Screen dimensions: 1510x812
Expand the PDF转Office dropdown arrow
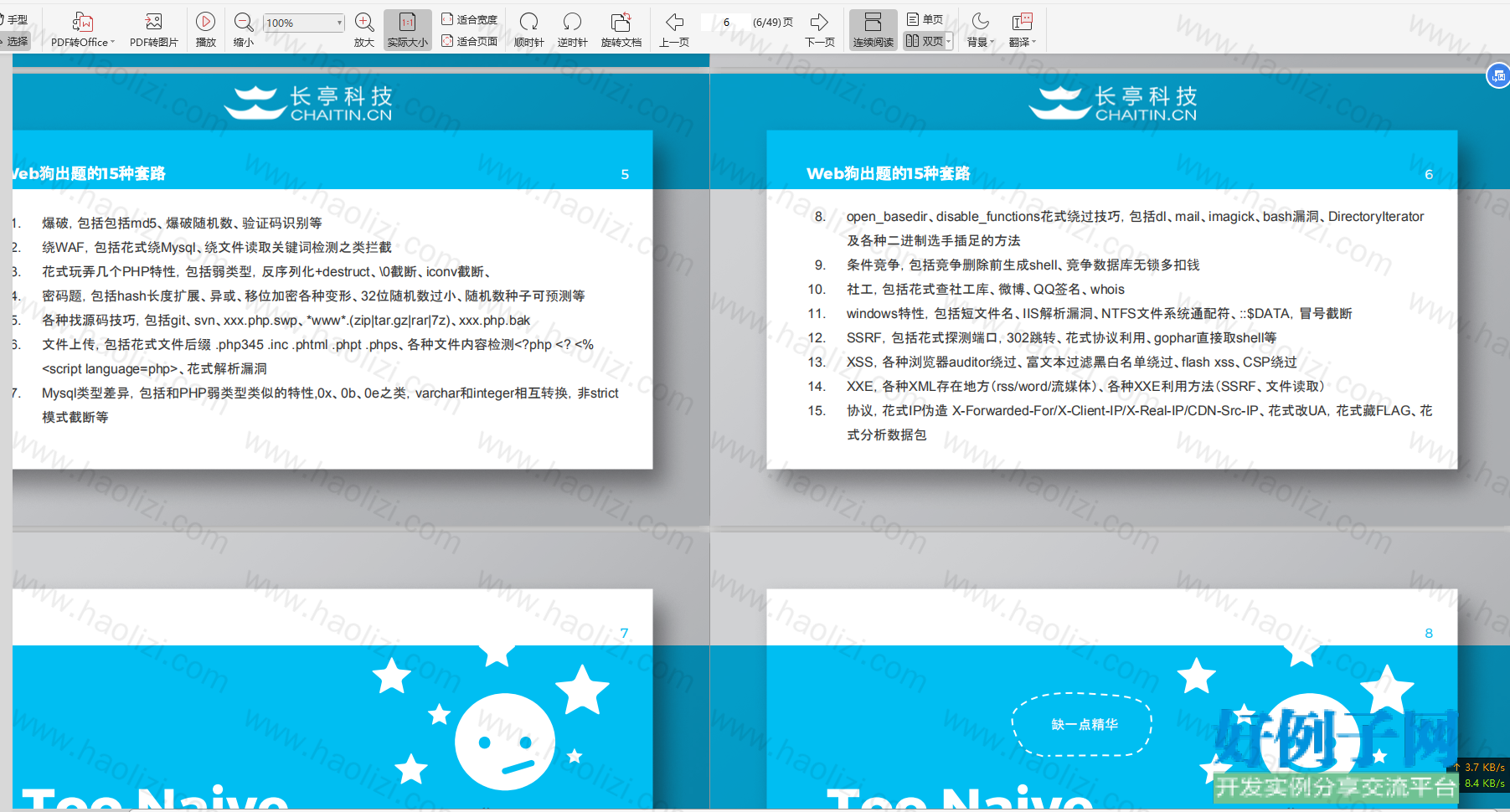click(x=113, y=42)
